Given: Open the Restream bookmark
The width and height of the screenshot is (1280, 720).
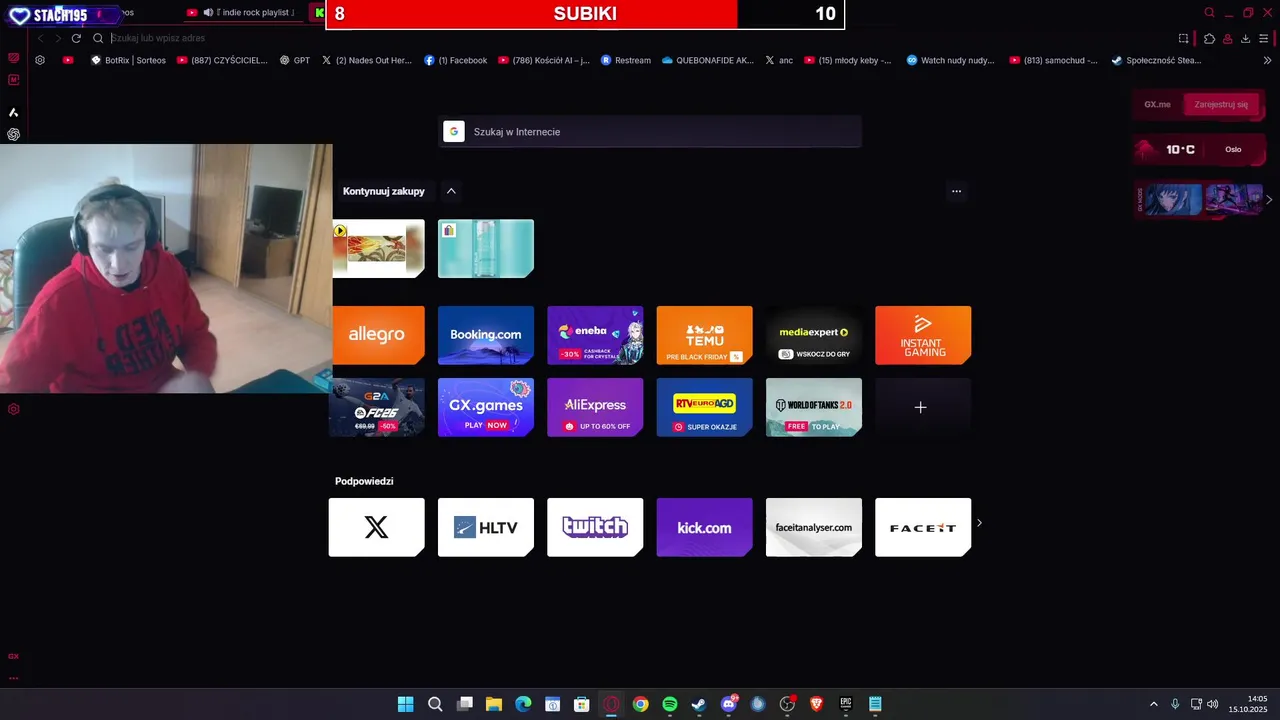Looking at the screenshot, I should click(626, 60).
